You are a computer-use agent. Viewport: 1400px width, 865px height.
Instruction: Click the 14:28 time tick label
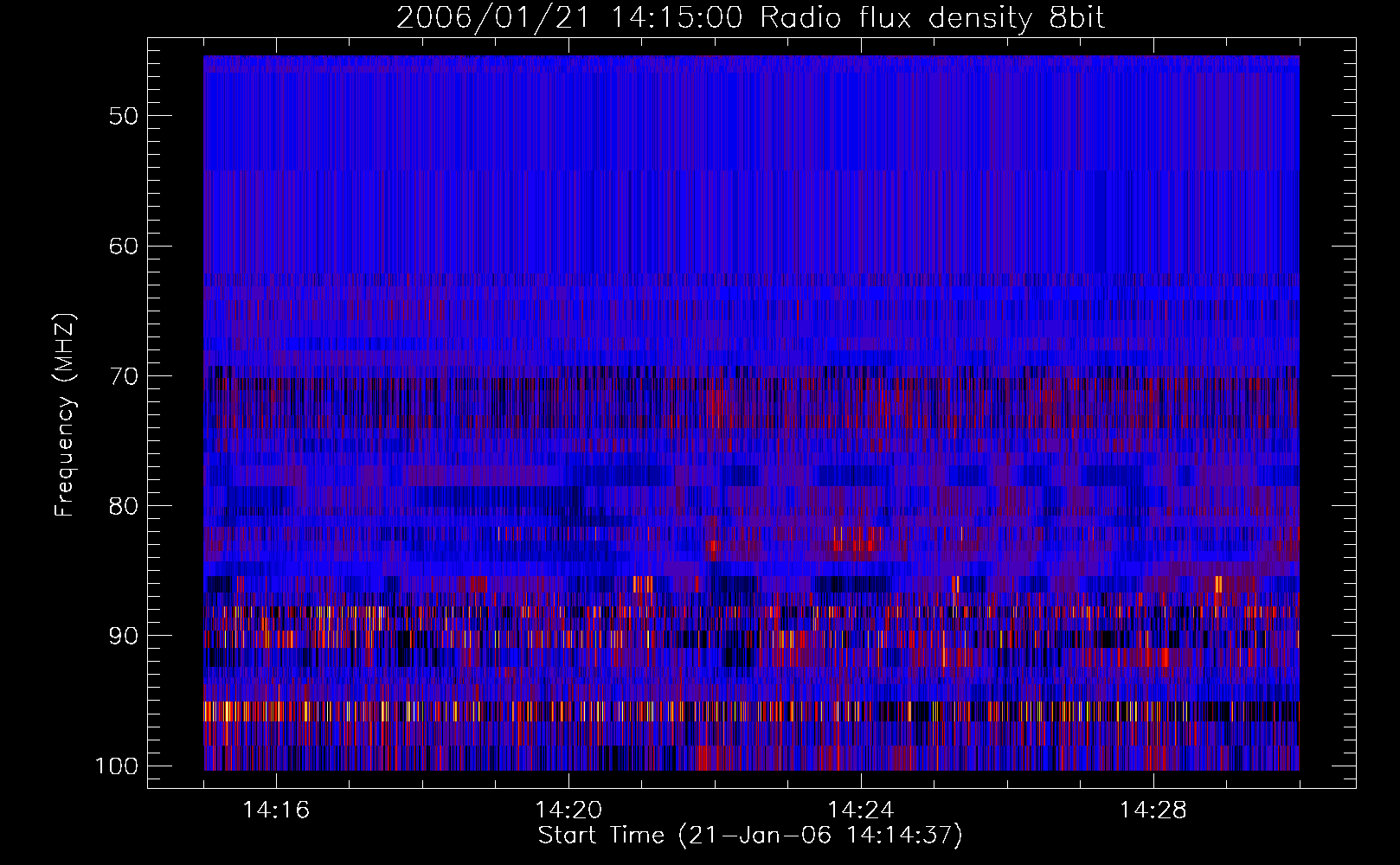(x=1153, y=811)
